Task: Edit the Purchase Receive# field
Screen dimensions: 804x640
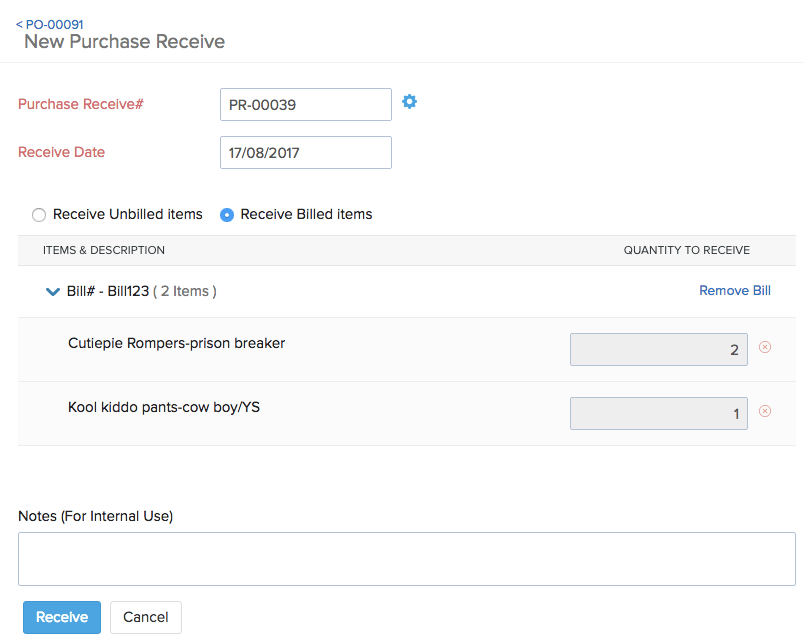Action: (x=305, y=104)
